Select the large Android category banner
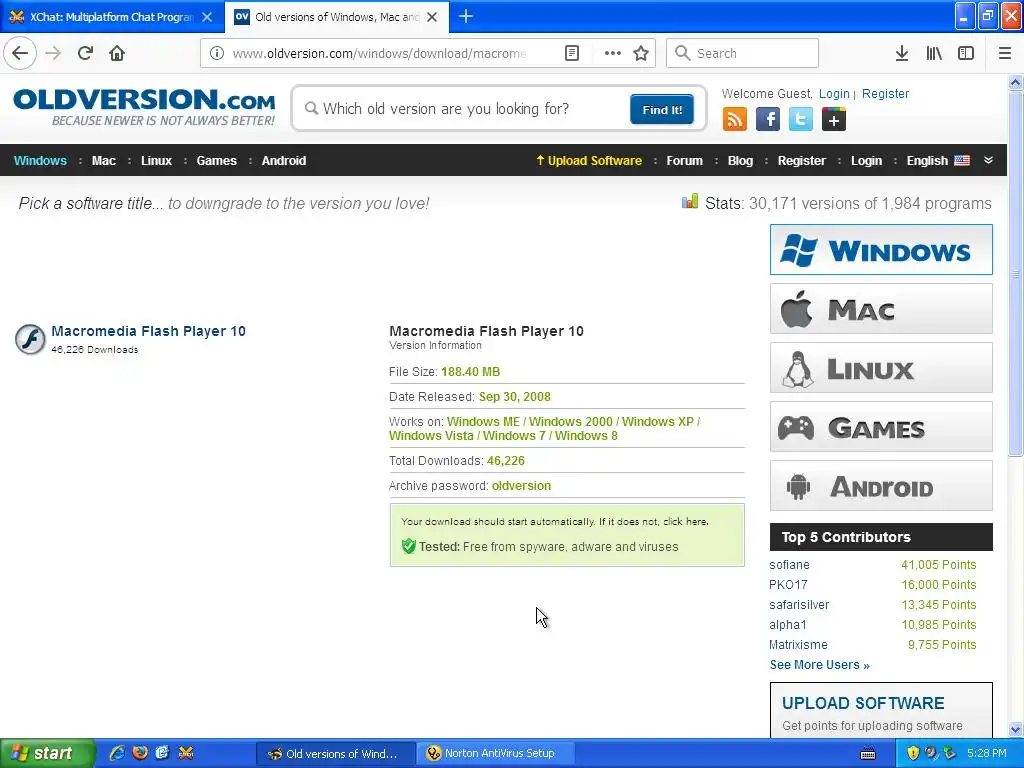 [x=881, y=486]
